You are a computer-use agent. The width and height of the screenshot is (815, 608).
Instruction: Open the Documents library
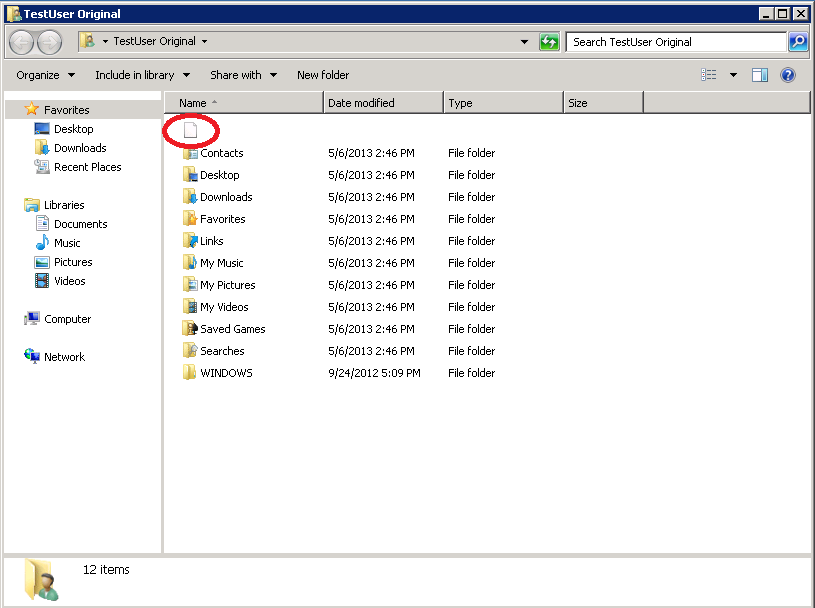pos(81,224)
